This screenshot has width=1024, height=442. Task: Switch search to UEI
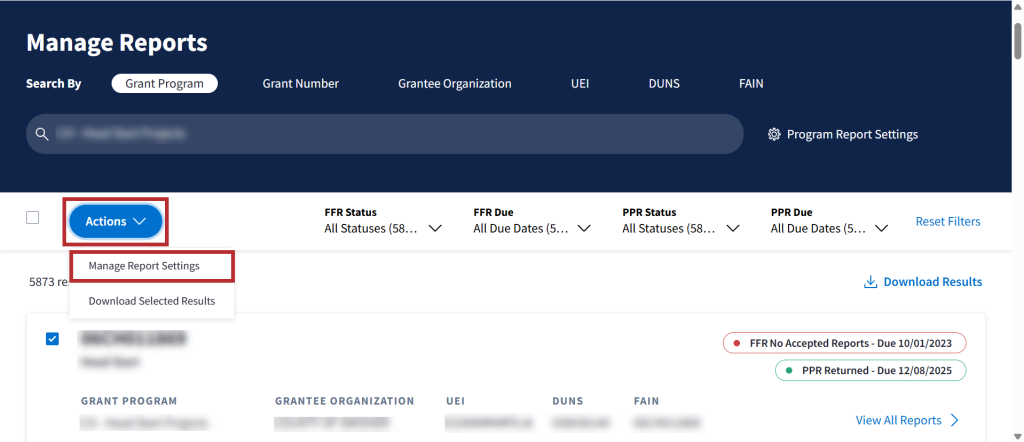pyautogui.click(x=579, y=84)
